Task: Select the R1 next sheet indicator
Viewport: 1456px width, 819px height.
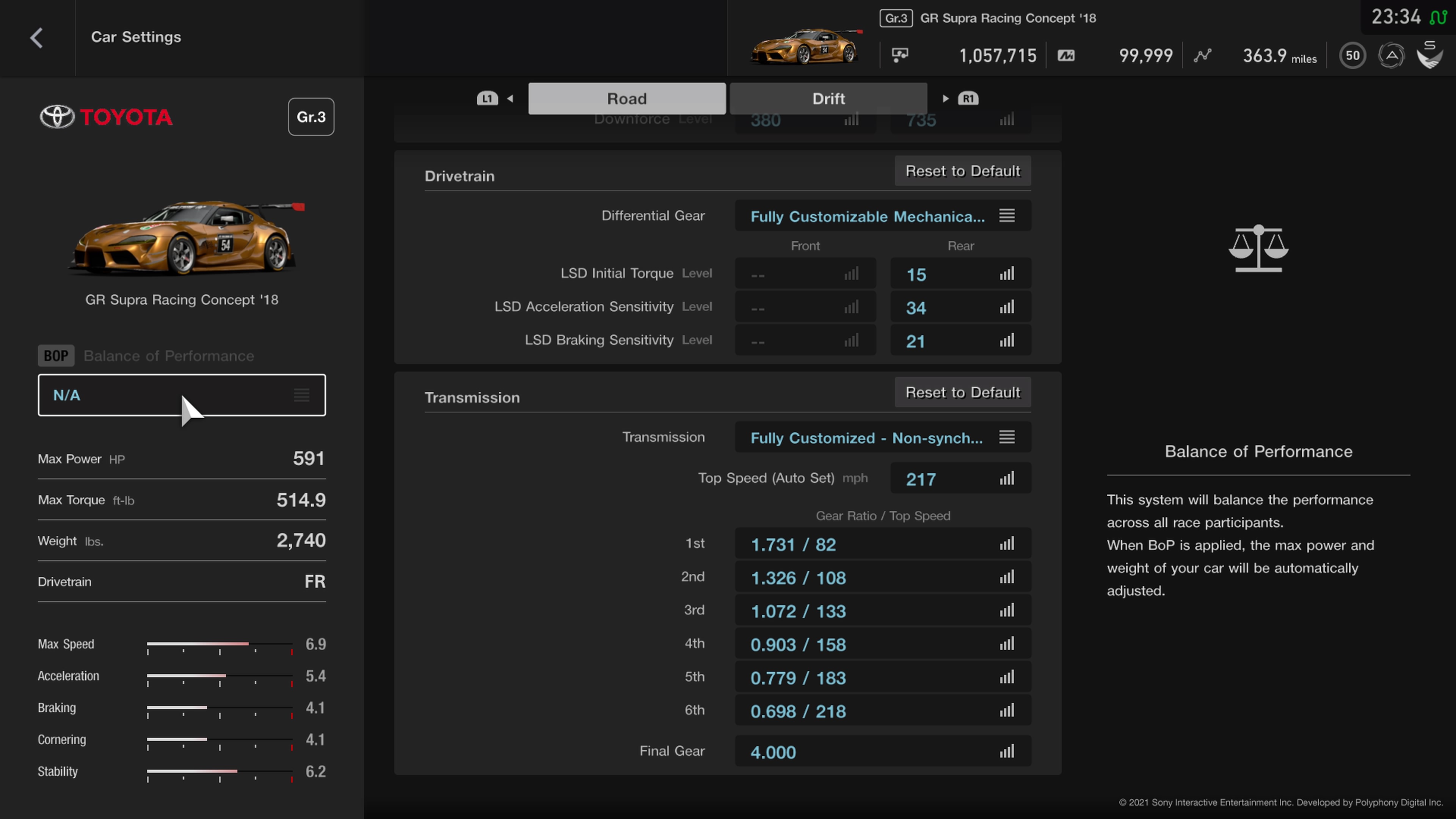Action: (968, 98)
